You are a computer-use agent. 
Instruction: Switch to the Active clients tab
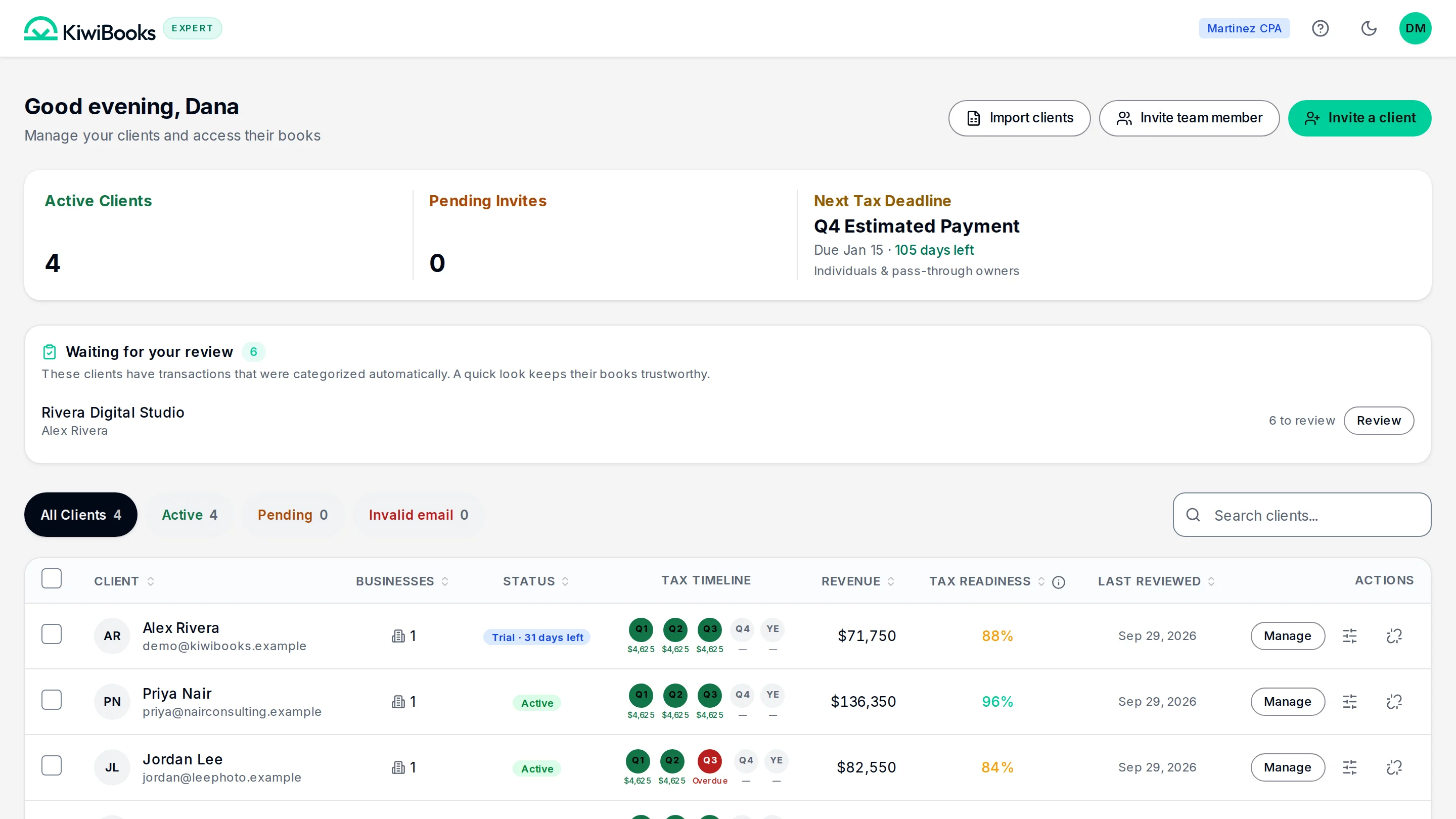coord(190,515)
